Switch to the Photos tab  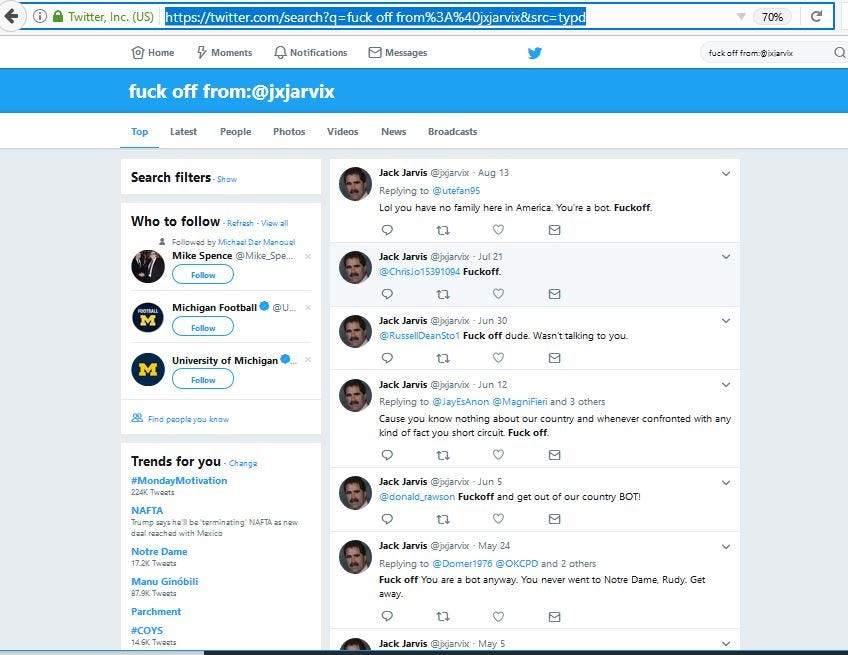coord(289,131)
